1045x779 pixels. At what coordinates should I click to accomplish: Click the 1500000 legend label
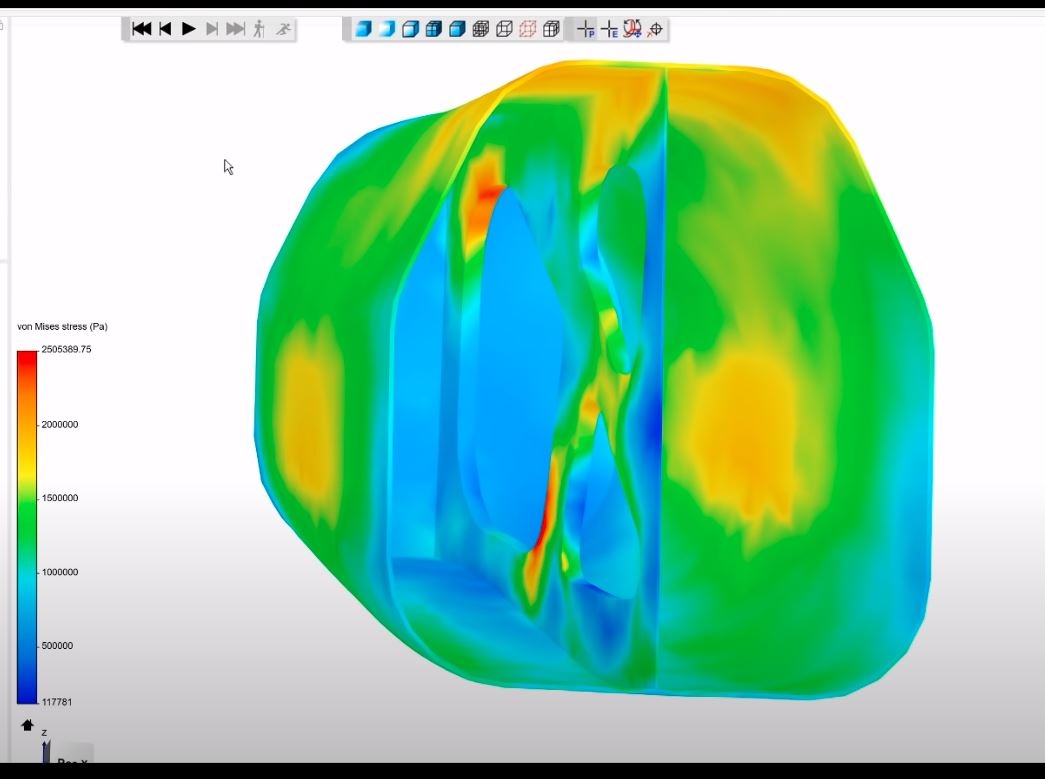click(x=59, y=498)
